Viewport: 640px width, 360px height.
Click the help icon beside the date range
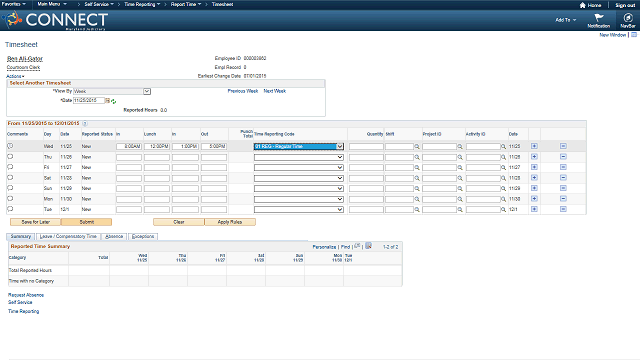85,123
